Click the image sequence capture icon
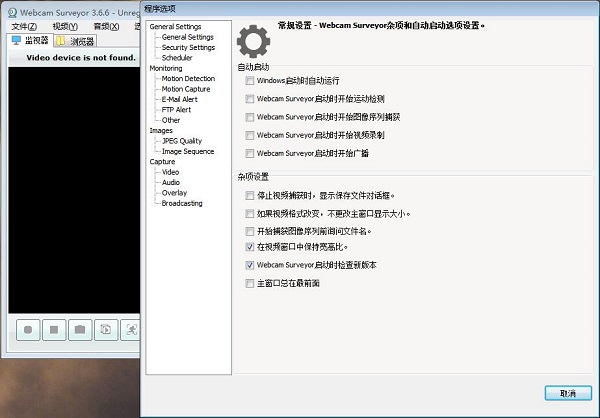 point(106,330)
